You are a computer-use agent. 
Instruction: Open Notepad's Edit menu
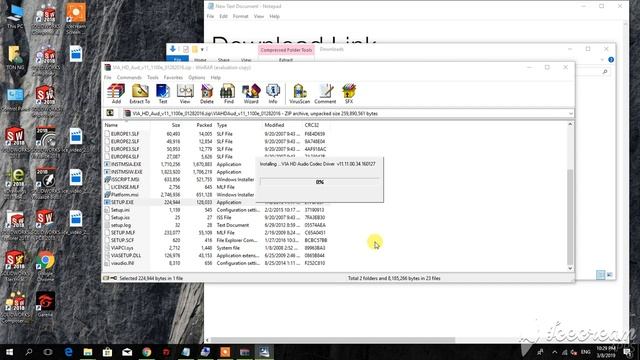tap(223, 16)
